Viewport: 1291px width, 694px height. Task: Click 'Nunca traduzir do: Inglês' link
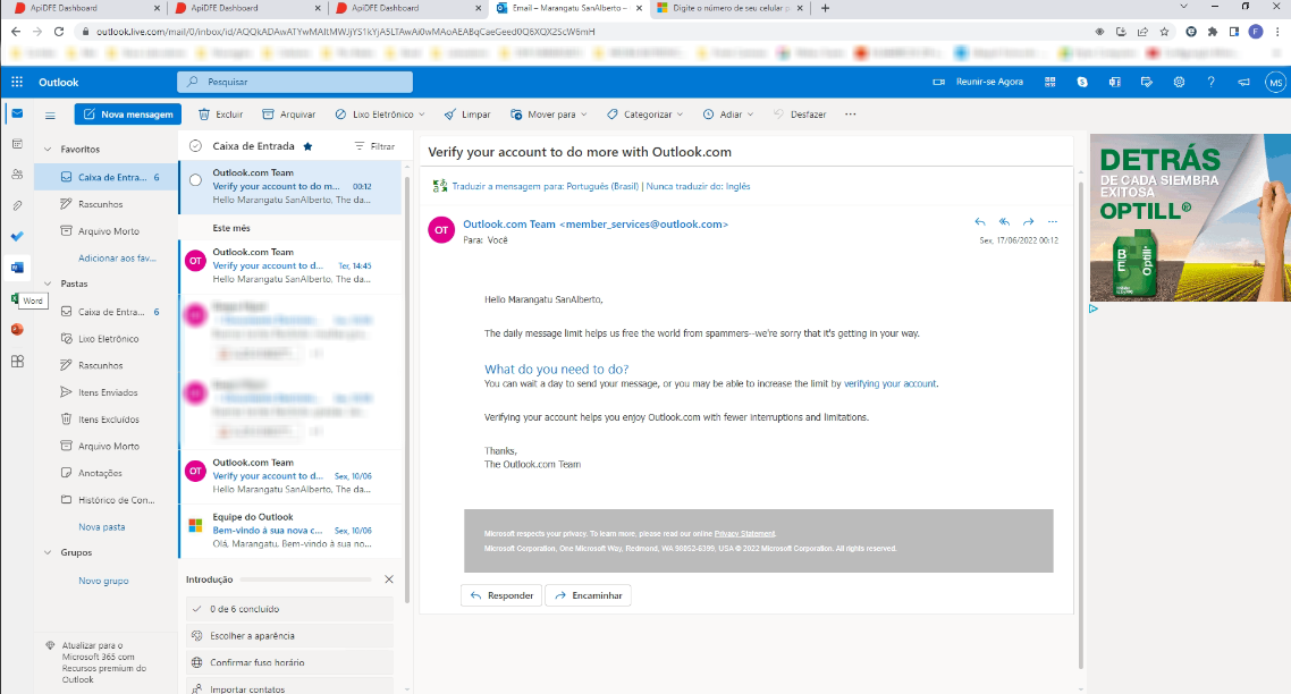[698, 186]
